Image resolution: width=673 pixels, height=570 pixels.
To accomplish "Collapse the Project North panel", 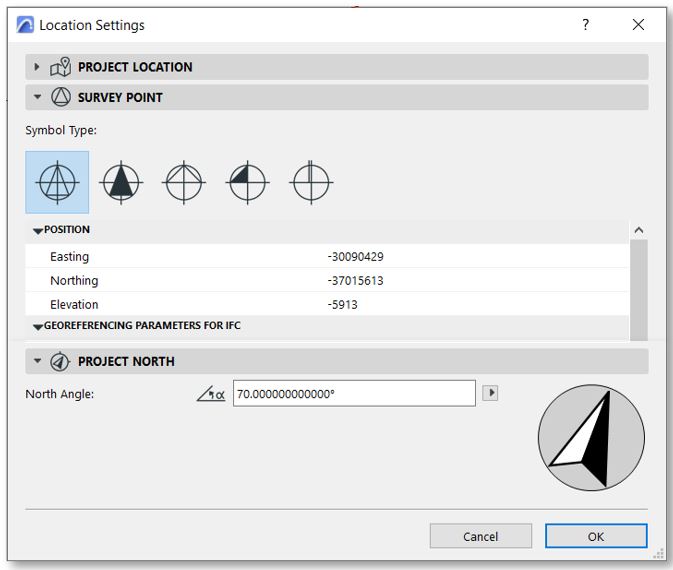I will [37, 361].
